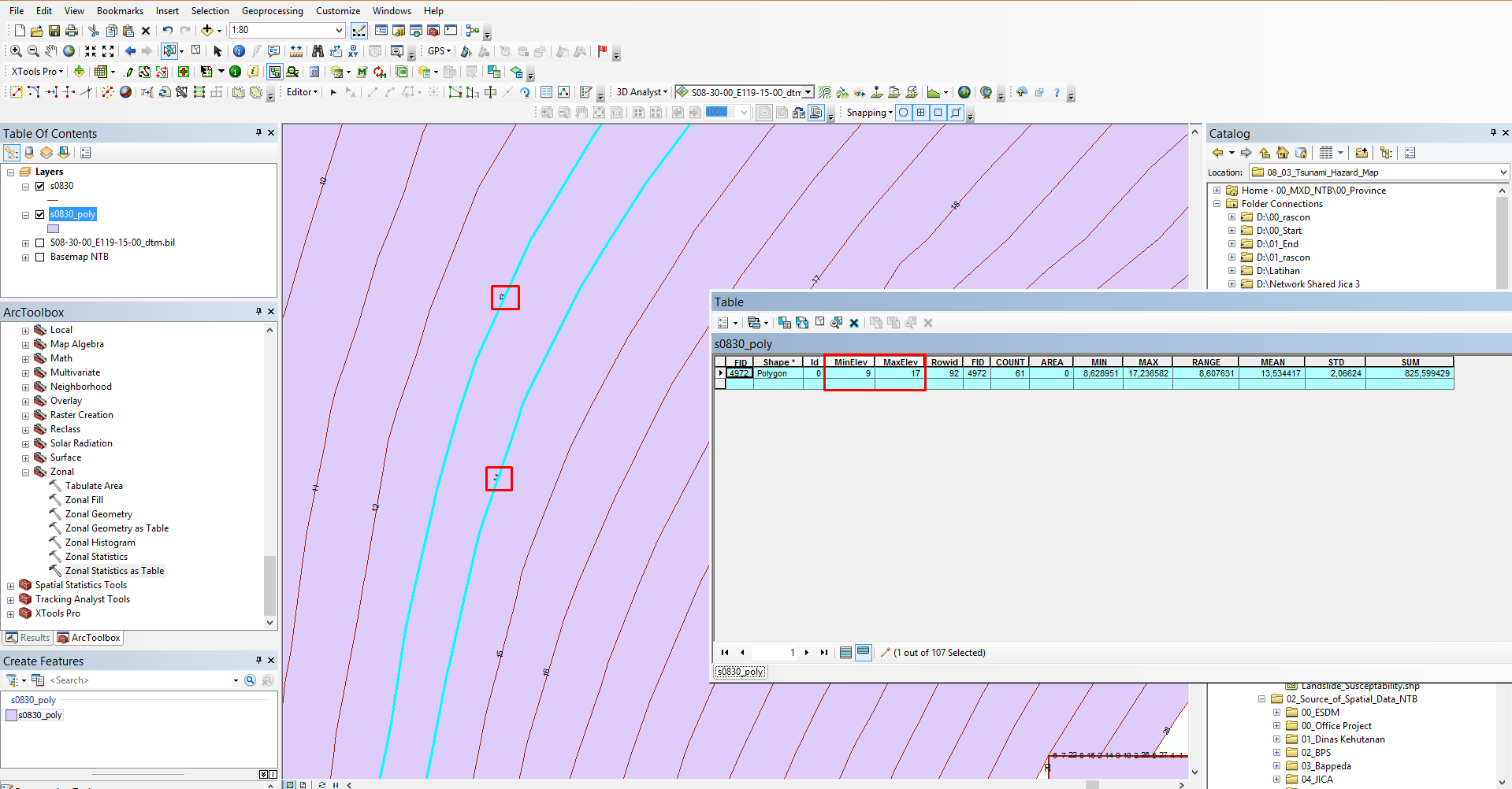Go back to previous extent
Viewport: 1512px width, 789px height.
[131, 51]
